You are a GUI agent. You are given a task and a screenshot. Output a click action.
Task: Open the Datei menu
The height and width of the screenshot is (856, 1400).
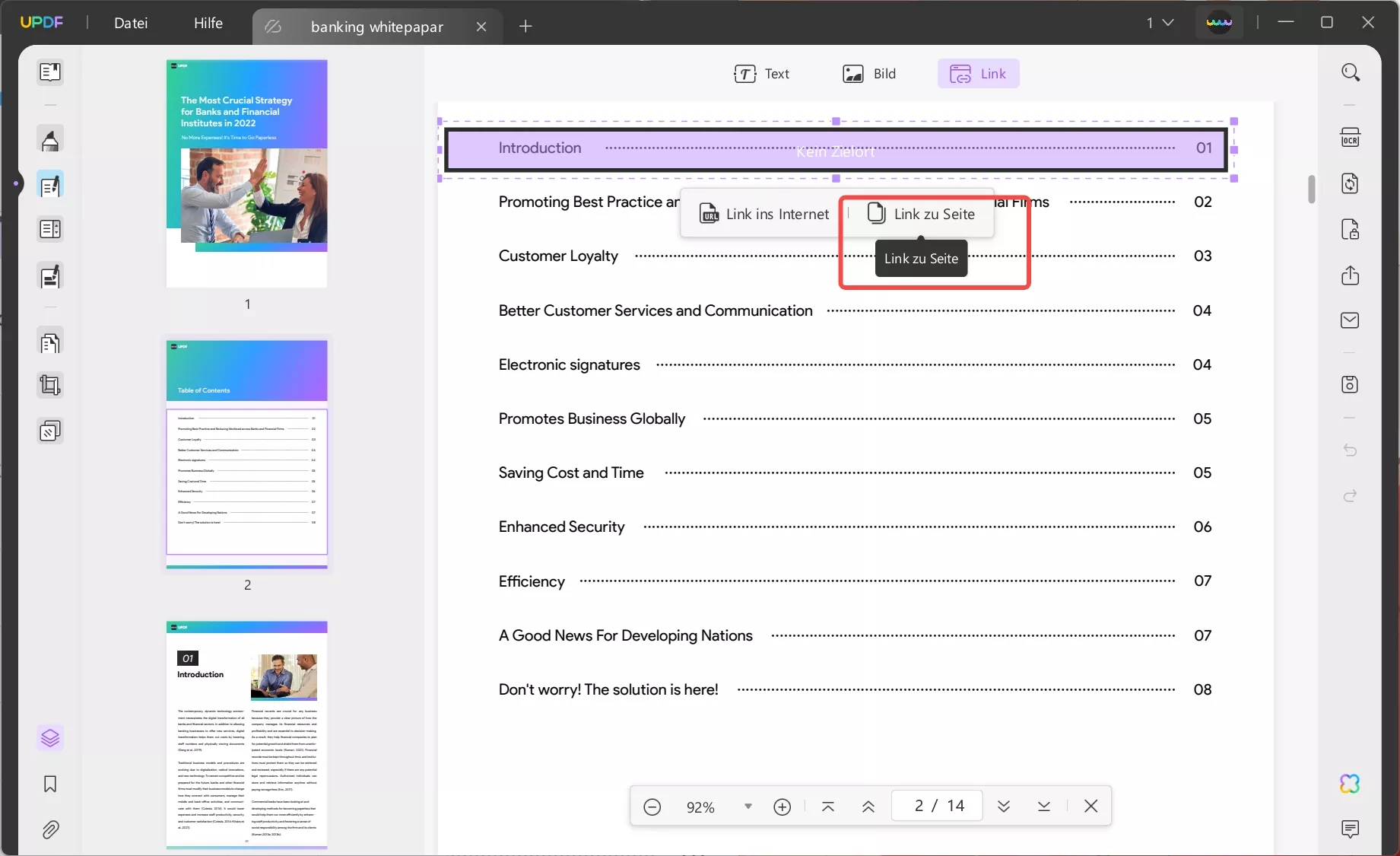pos(131,23)
